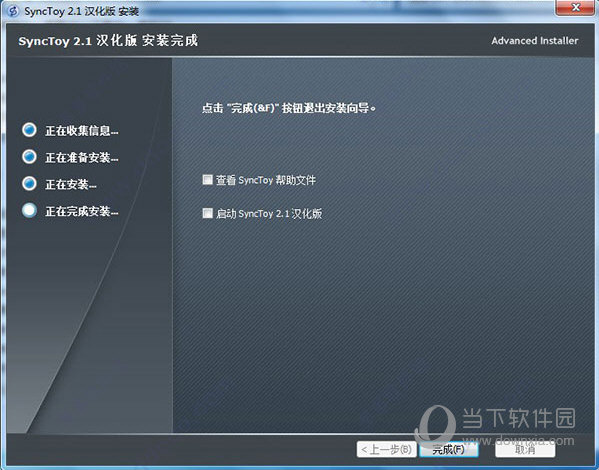Click the 取消 cancel button
The height and width of the screenshot is (470, 599).
[525, 449]
